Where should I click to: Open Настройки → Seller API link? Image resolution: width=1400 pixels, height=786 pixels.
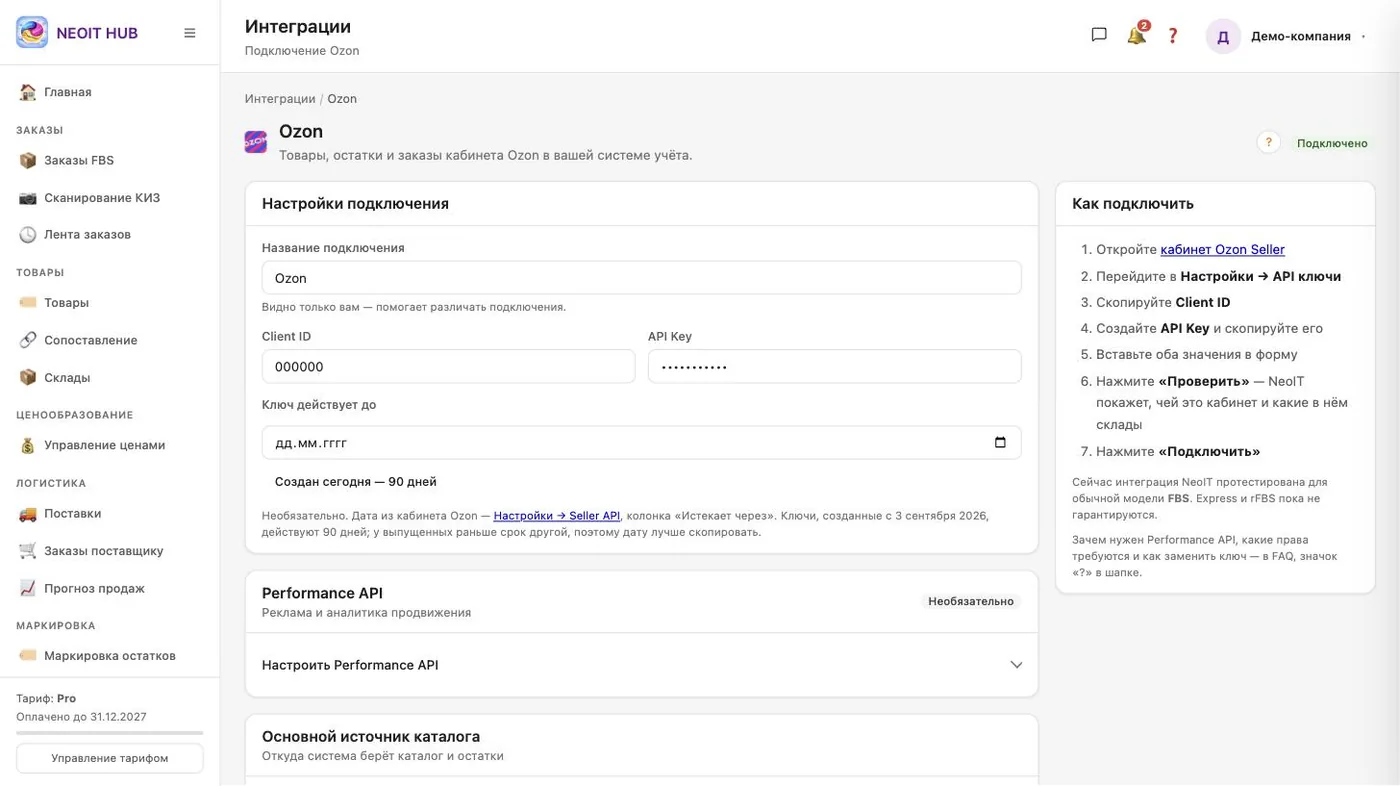pyautogui.click(x=557, y=516)
